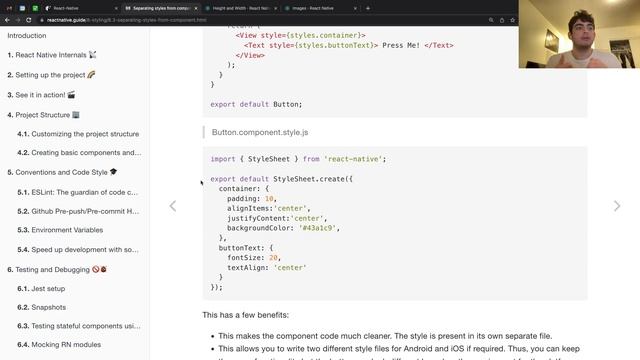Open '5. Conventions and Code Style' chapter
This screenshot has width=640, height=360.
[62, 172]
